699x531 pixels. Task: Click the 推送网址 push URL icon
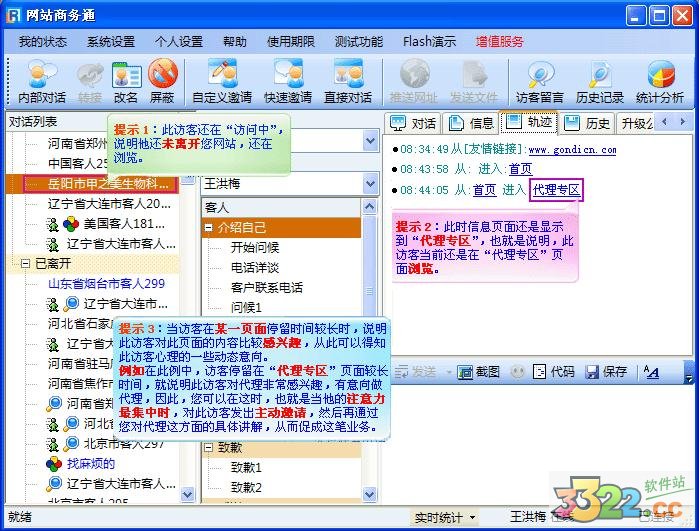click(414, 81)
